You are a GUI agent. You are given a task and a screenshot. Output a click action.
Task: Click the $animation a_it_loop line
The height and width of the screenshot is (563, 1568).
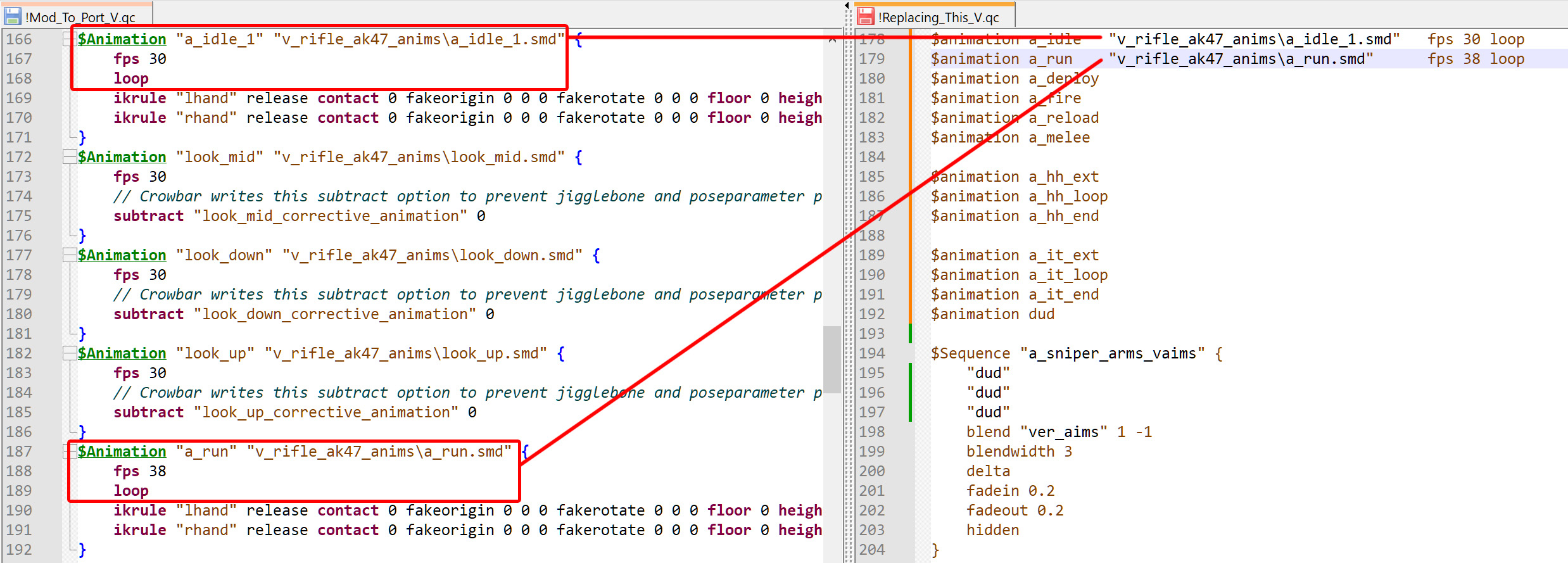1020,275
